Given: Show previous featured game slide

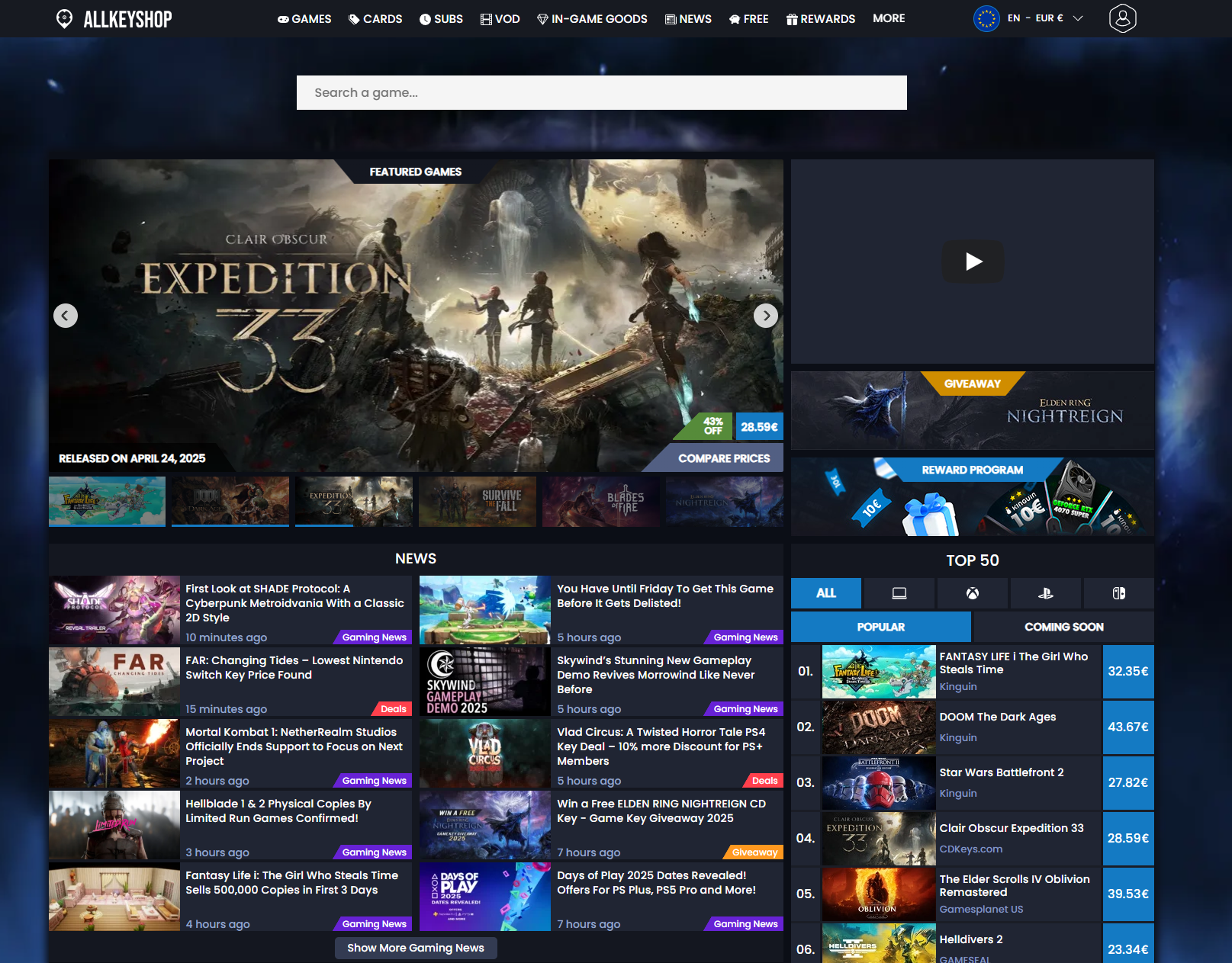Looking at the screenshot, I should (66, 316).
